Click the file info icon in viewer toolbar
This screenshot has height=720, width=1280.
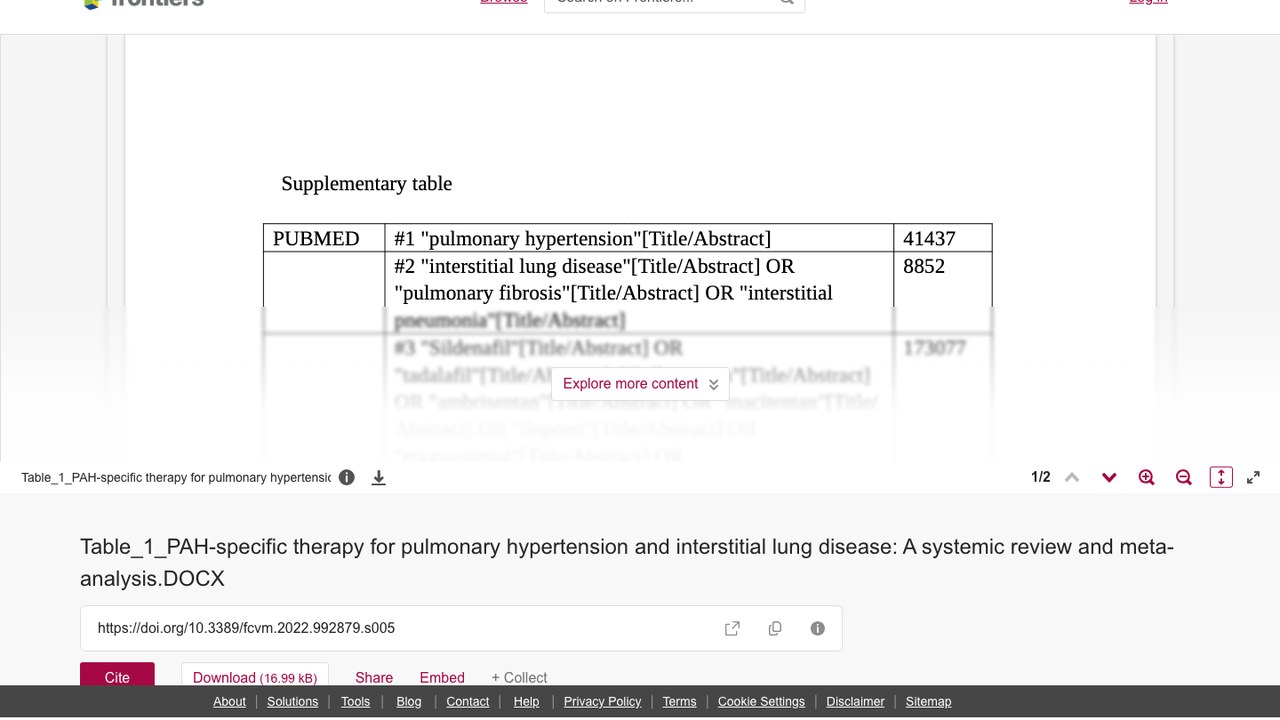(x=347, y=478)
